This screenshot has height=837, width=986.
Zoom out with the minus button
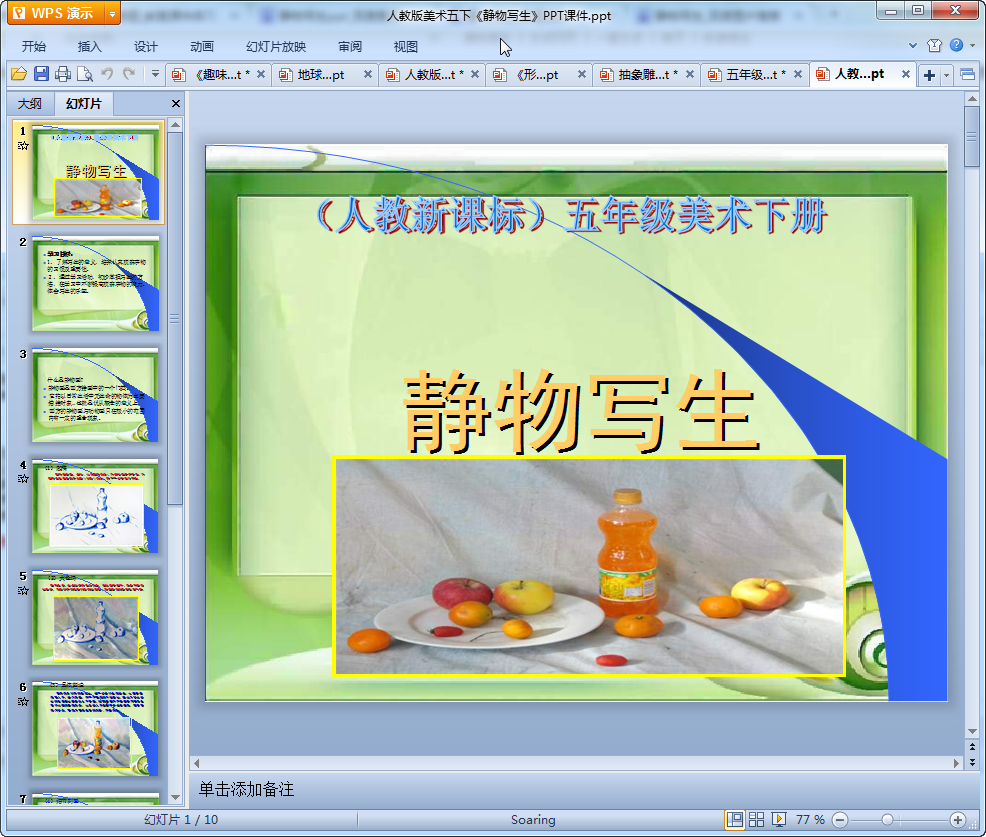(x=840, y=820)
